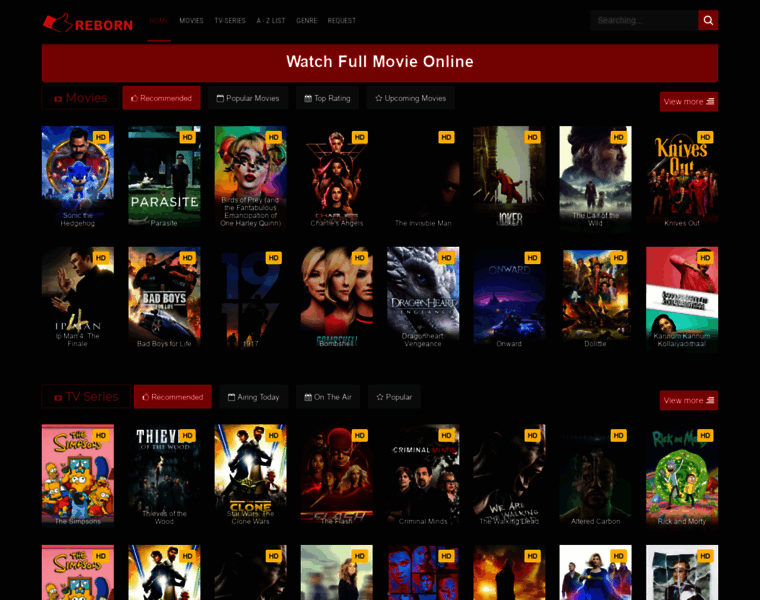Open the Home menu item
Image resolution: width=760 pixels, height=600 pixels.
point(159,21)
